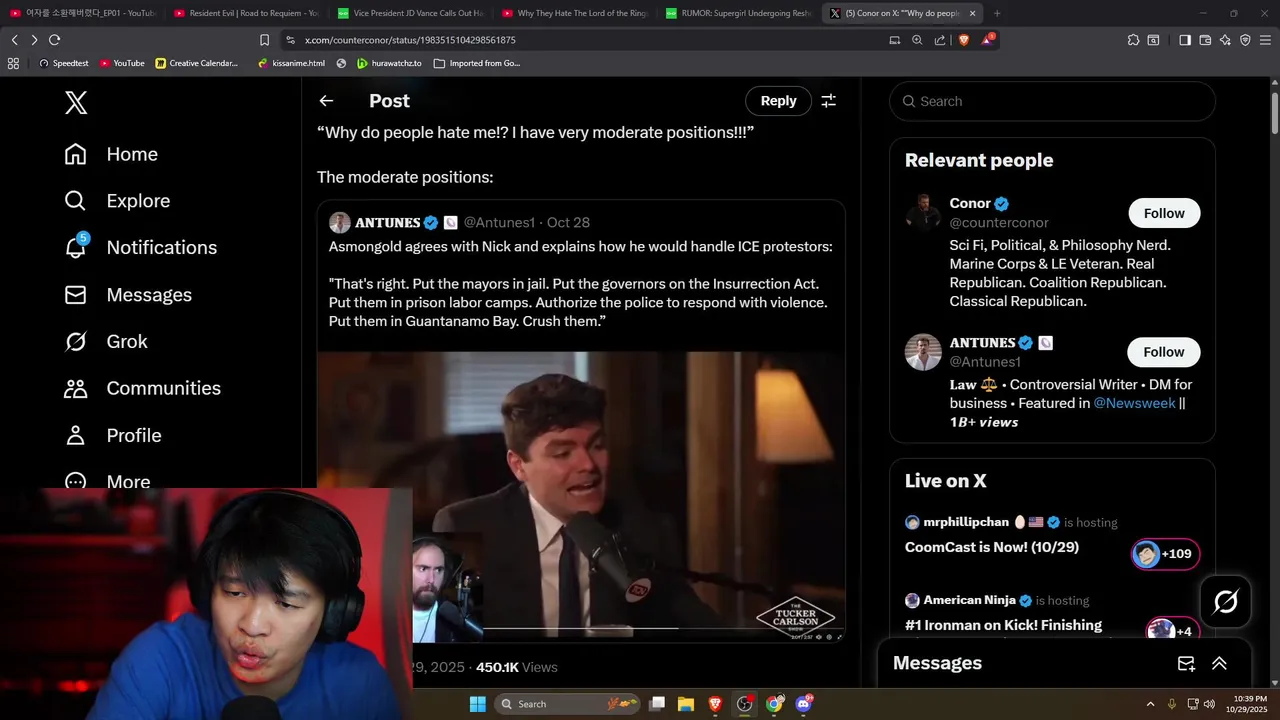Viewport: 1280px width, 720px height.
Task: Open CoomCast is Now live space
Action: point(992,547)
